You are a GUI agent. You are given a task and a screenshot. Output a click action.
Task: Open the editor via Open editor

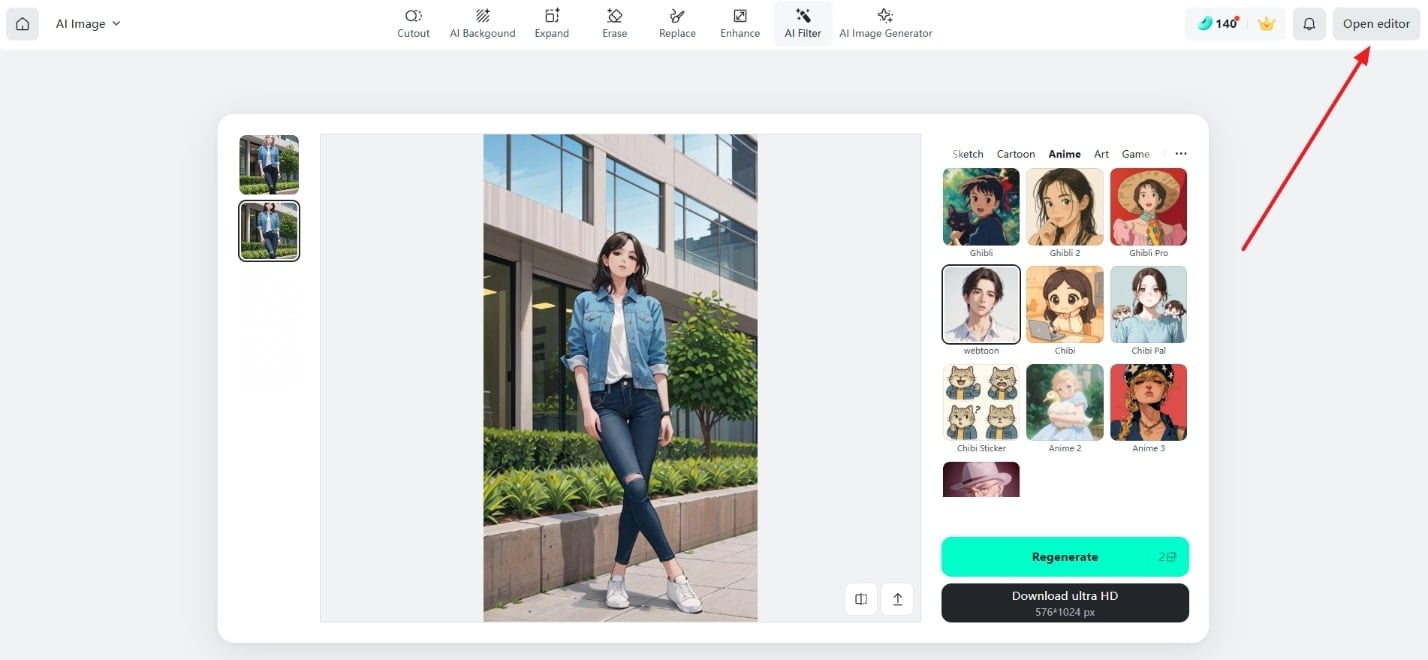[1376, 24]
